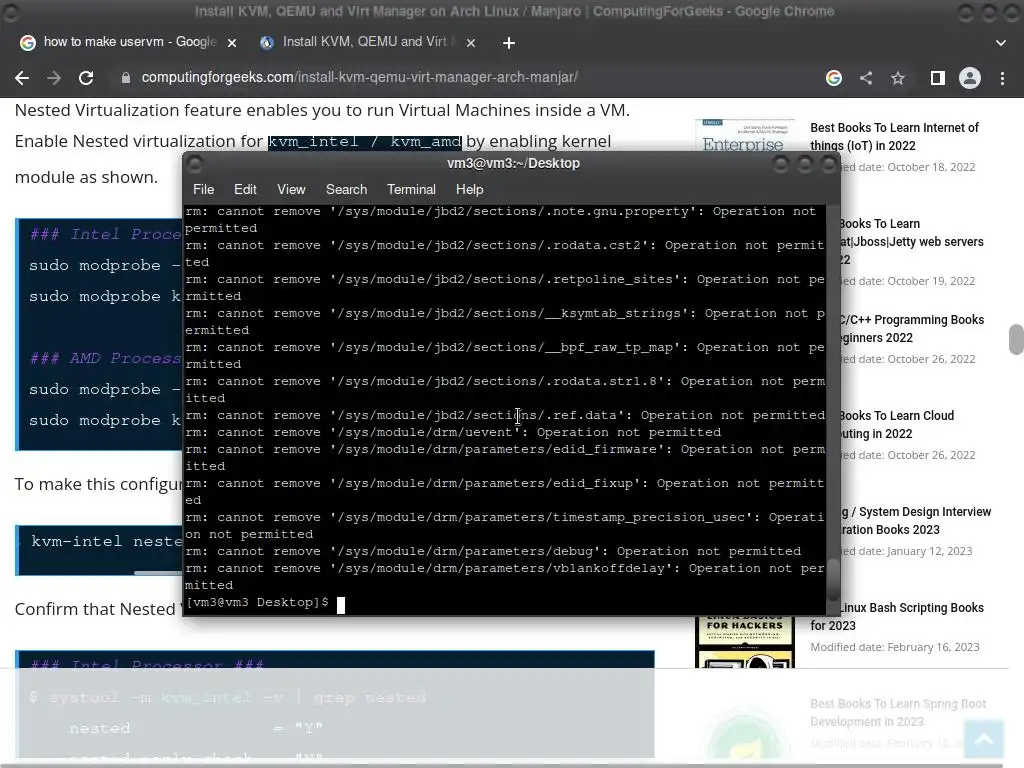
Task: Open 'Jboss|Jetty web servers' books link
Action: [911, 242]
